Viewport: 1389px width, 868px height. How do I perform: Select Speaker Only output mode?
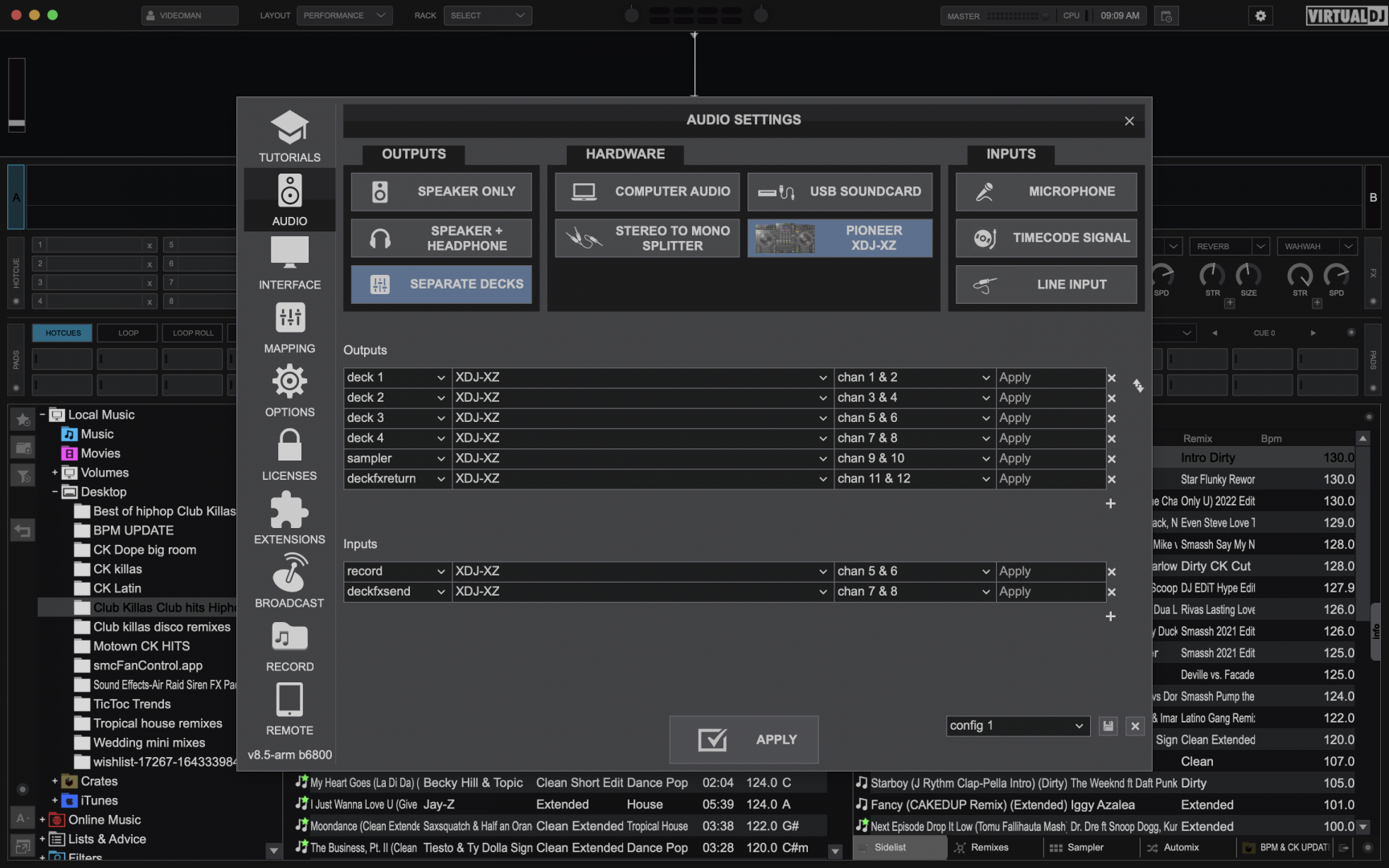[441, 191]
